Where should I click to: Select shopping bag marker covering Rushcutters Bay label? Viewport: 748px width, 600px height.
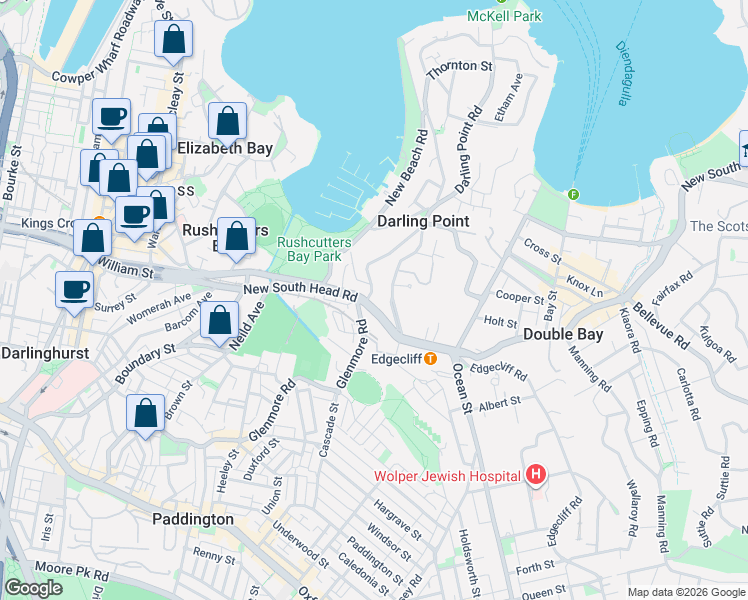tap(237, 237)
